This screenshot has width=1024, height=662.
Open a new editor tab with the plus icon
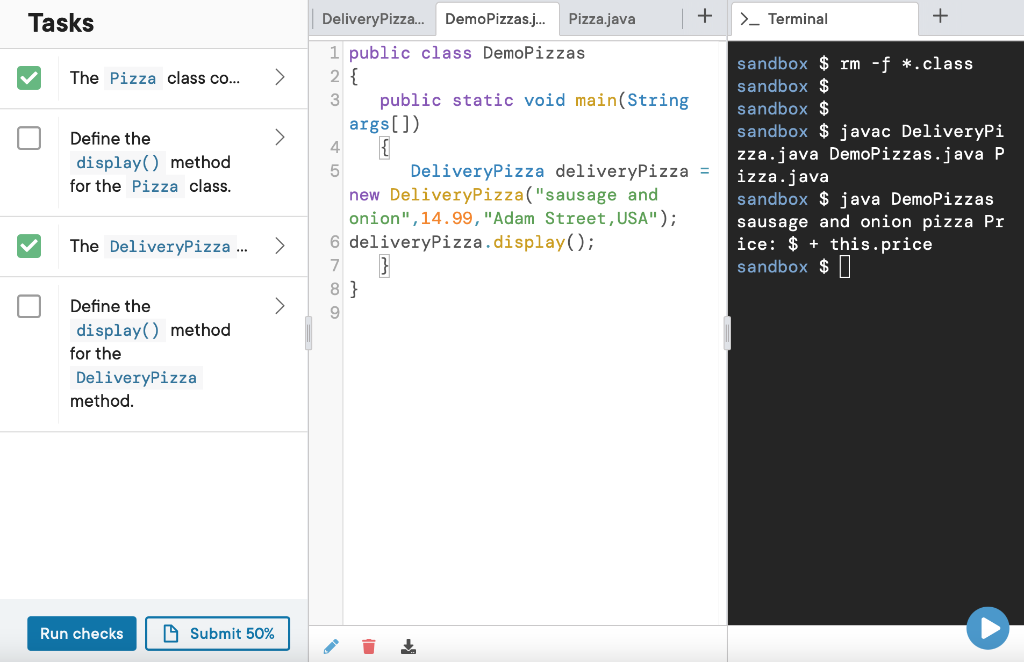coord(703,16)
